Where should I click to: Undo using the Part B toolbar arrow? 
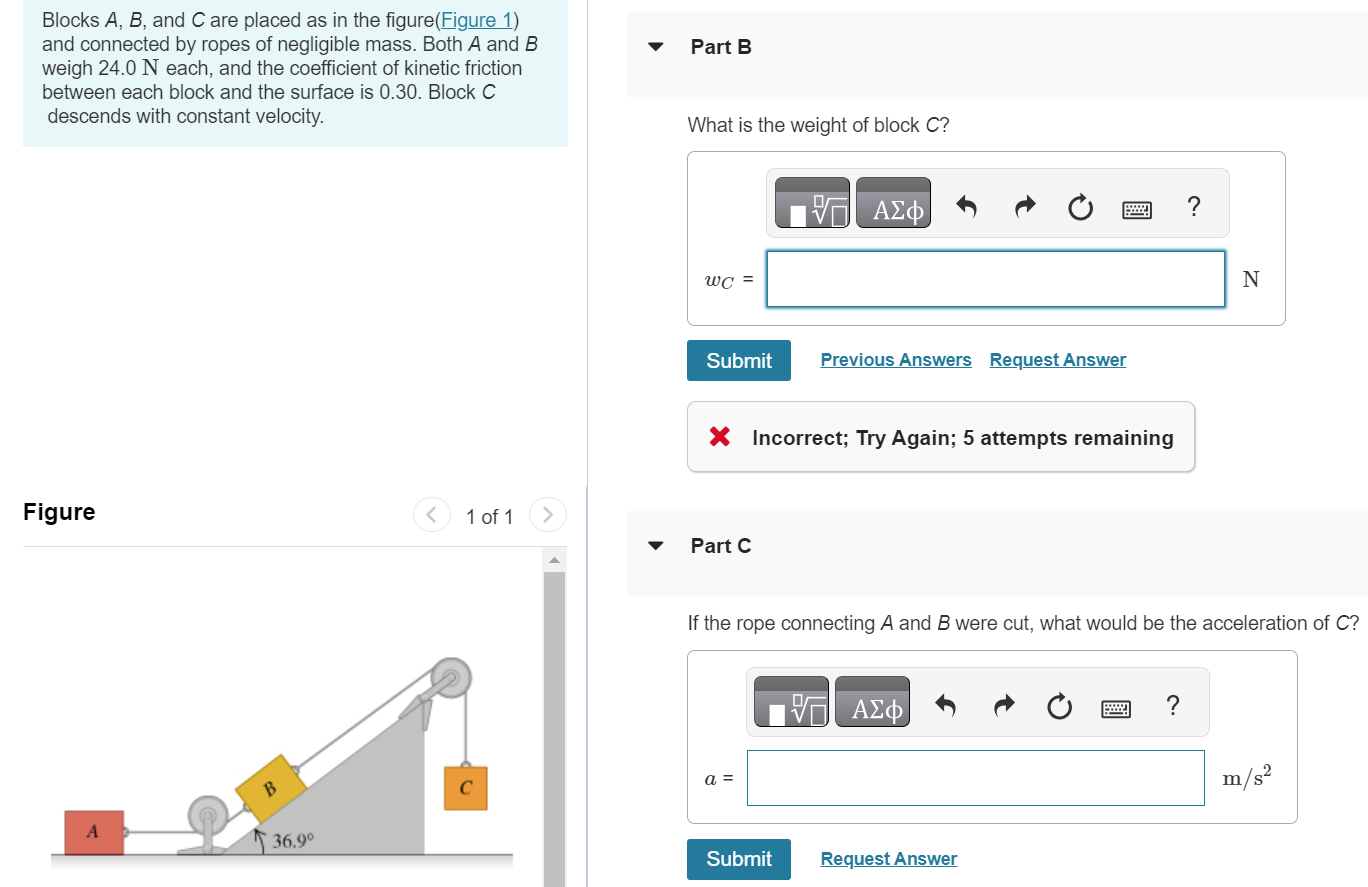coord(966,206)
